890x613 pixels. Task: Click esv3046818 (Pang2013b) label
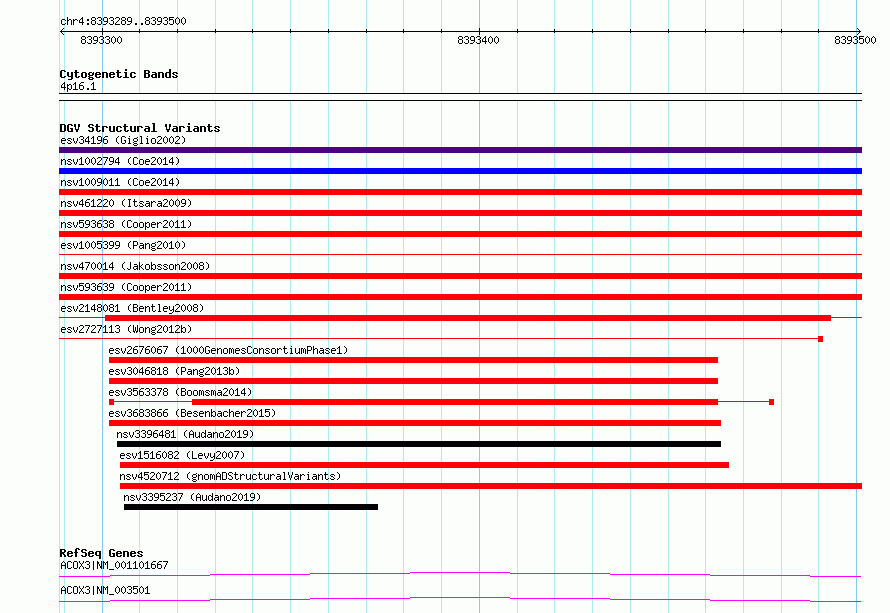174,371
